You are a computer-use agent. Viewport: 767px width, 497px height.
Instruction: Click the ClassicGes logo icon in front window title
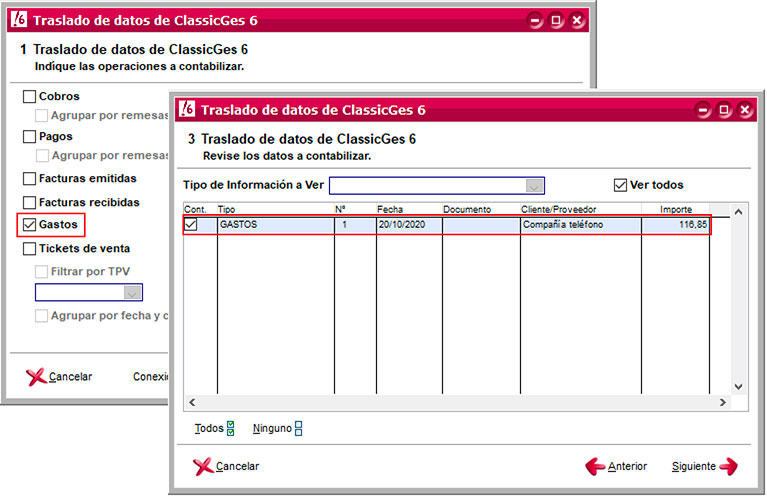pos(187,110)
